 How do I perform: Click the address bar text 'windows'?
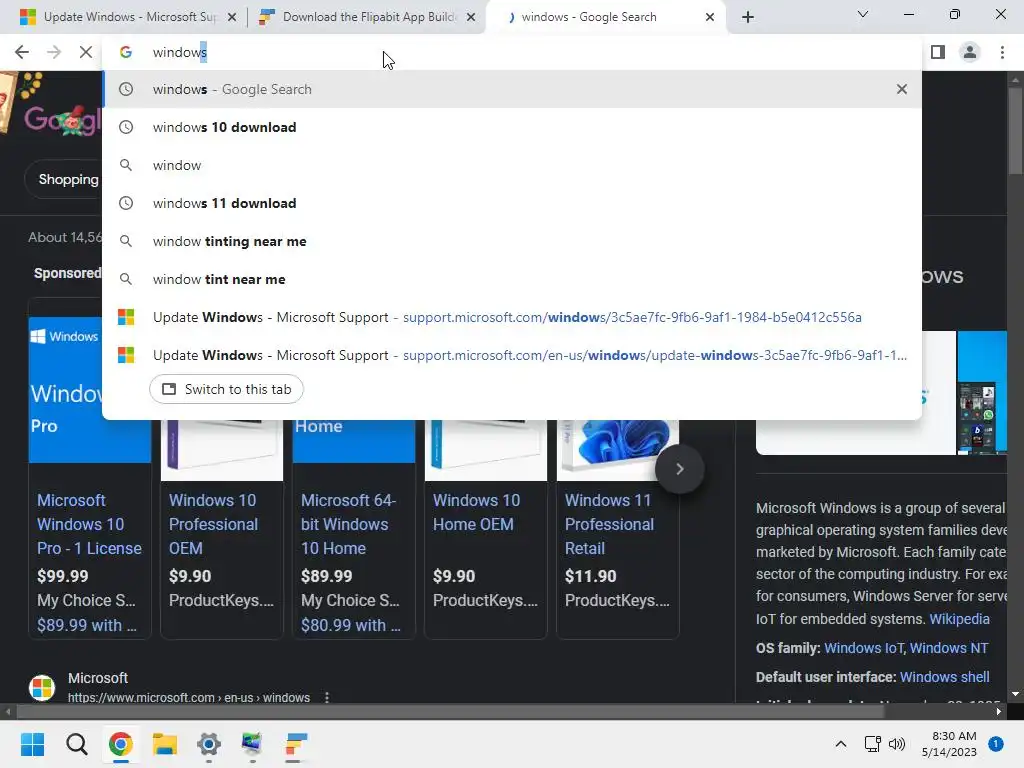click(x=180, y=52)
